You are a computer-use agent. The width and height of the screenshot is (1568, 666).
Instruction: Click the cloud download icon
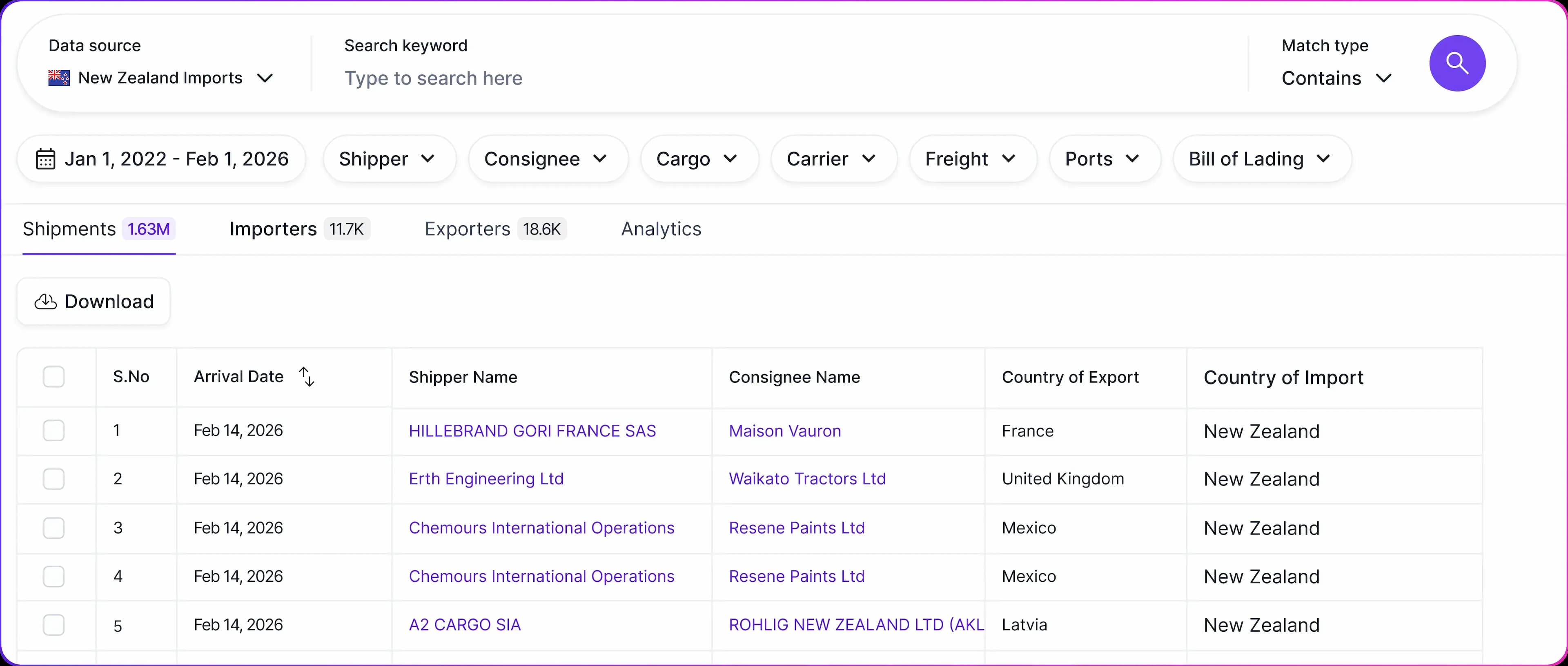point(46,302)
